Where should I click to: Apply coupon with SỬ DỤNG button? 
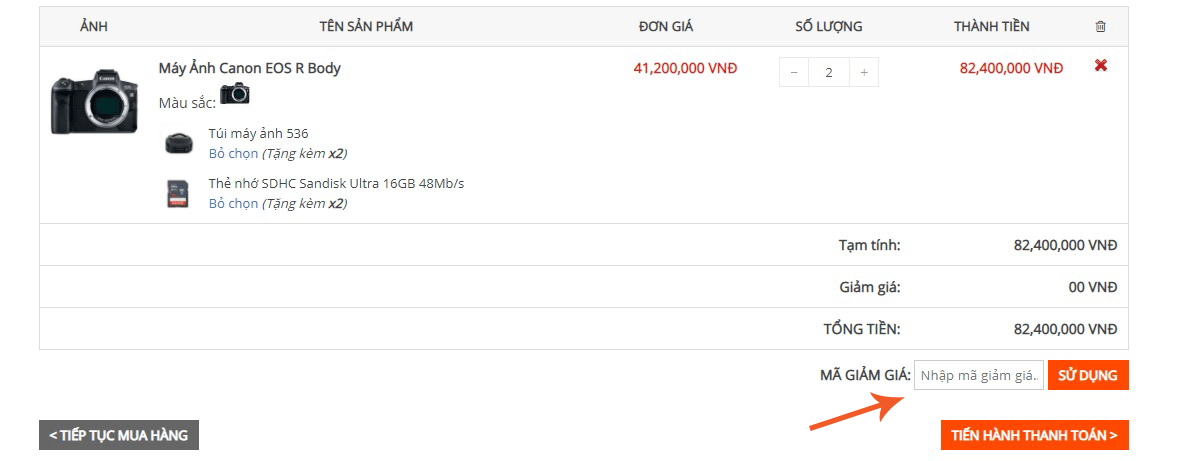pyautogui.click(x=1088, y=375)
